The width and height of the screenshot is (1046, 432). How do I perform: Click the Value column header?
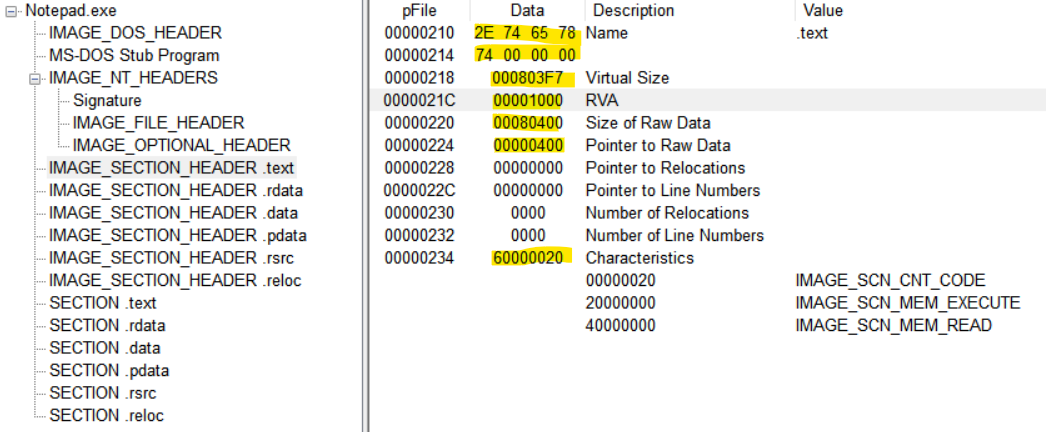(823, 11)
